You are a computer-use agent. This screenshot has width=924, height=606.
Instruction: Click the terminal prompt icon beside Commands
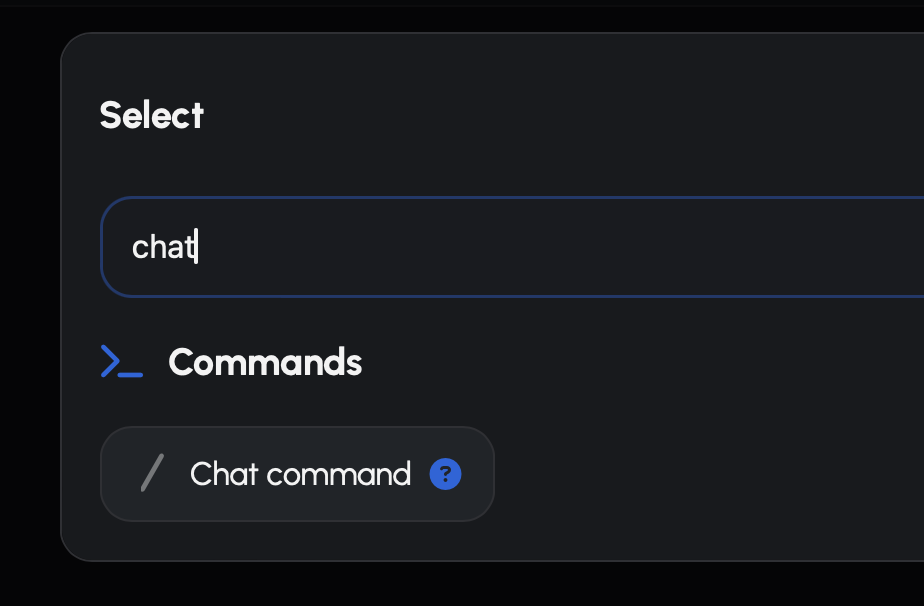(x=122, y=362)
